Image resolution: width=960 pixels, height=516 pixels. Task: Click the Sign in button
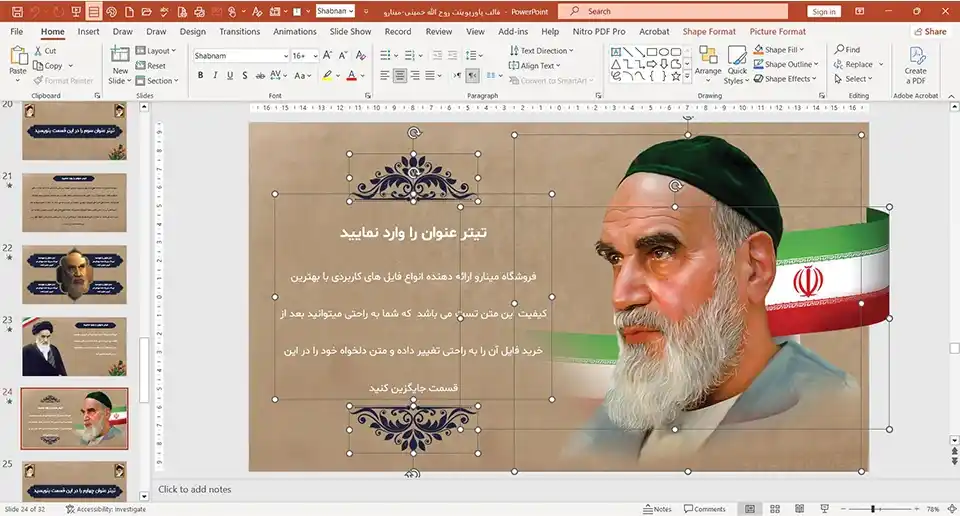(x=824, y=12)
